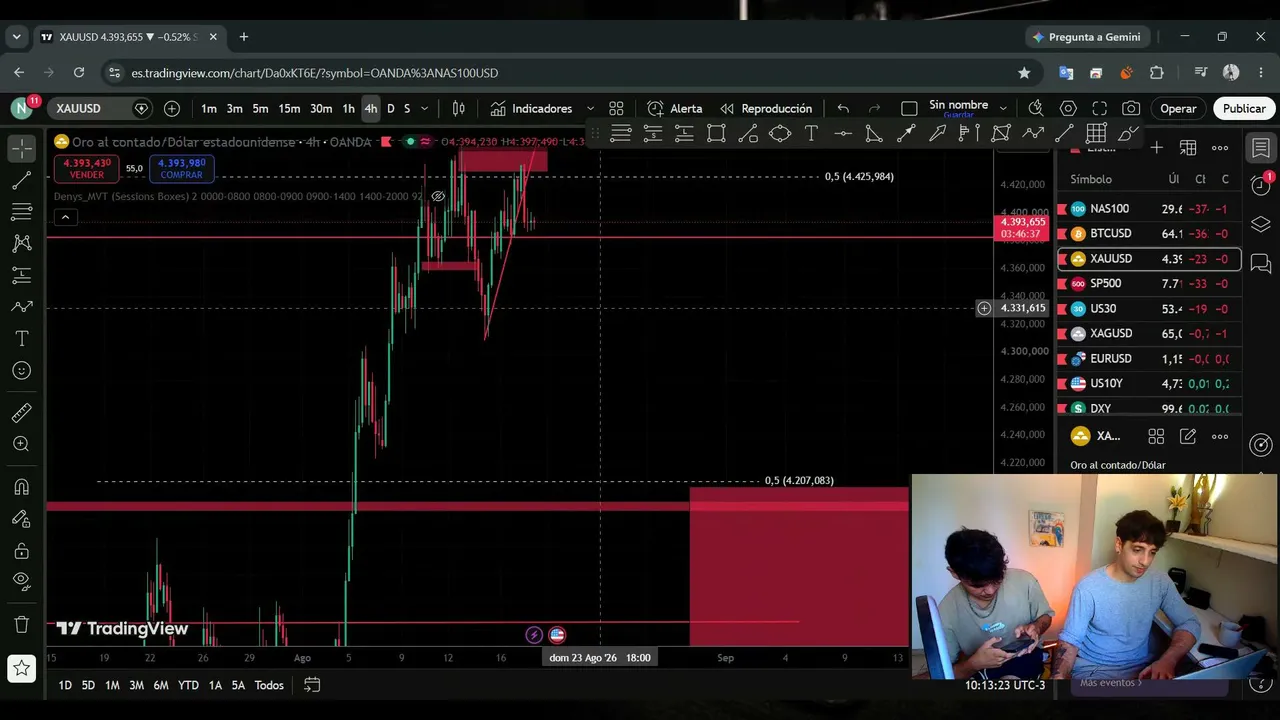Expand the Sin nombre layout dropdown
Screen dimensions: 1280x720
(1003, 108)
